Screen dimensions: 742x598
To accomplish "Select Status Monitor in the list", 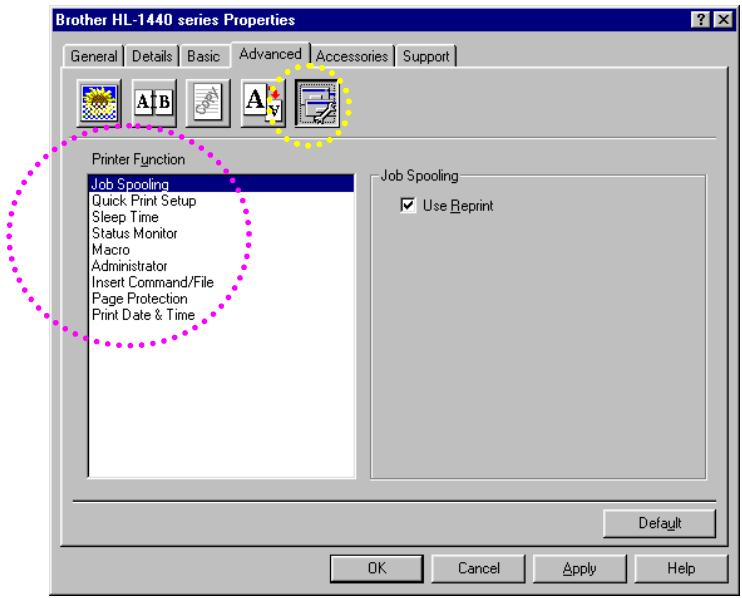I will click(x=221, y=233).
